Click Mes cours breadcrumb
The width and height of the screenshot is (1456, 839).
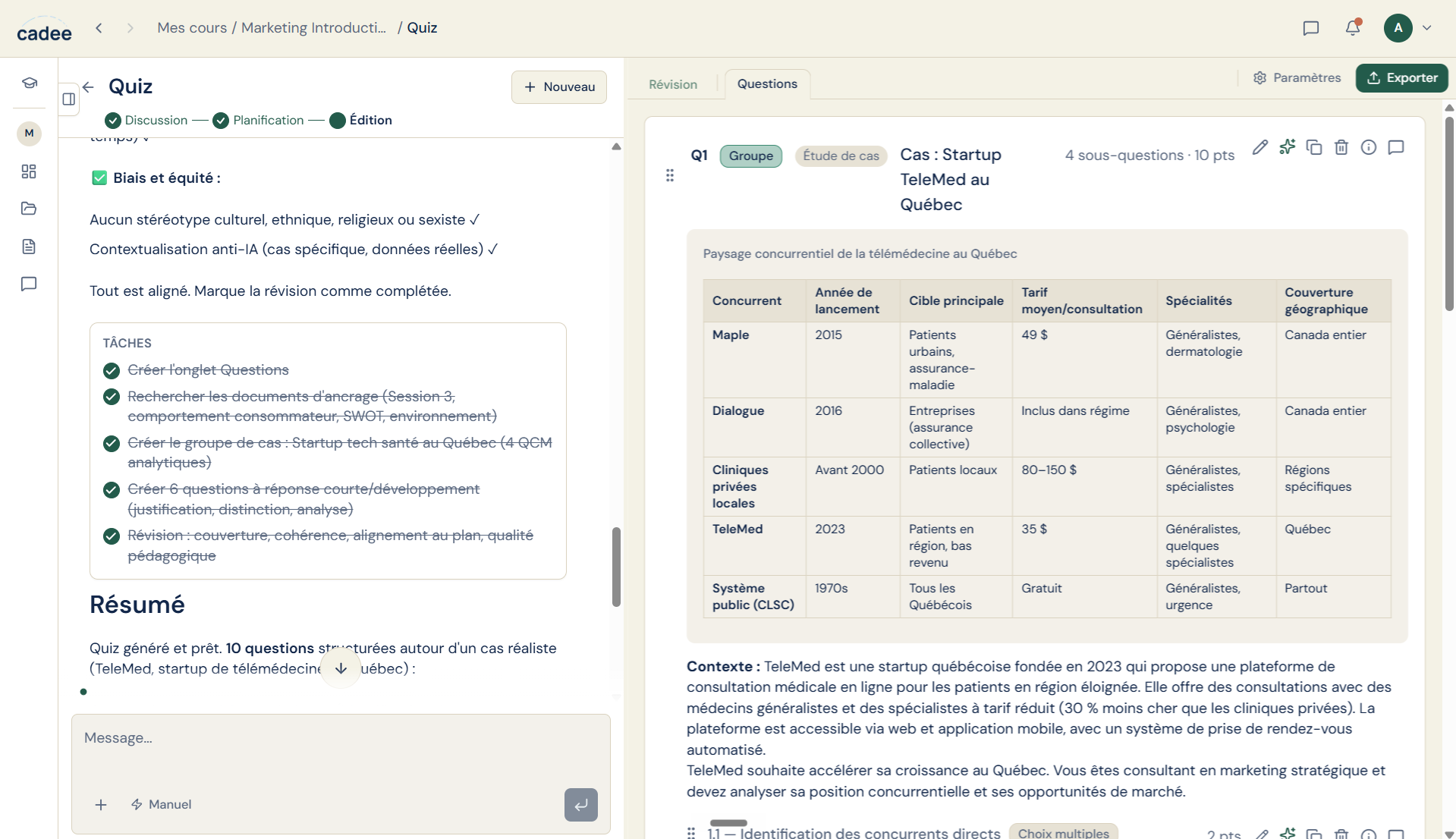pyautogui.click(x=192, y=28)
